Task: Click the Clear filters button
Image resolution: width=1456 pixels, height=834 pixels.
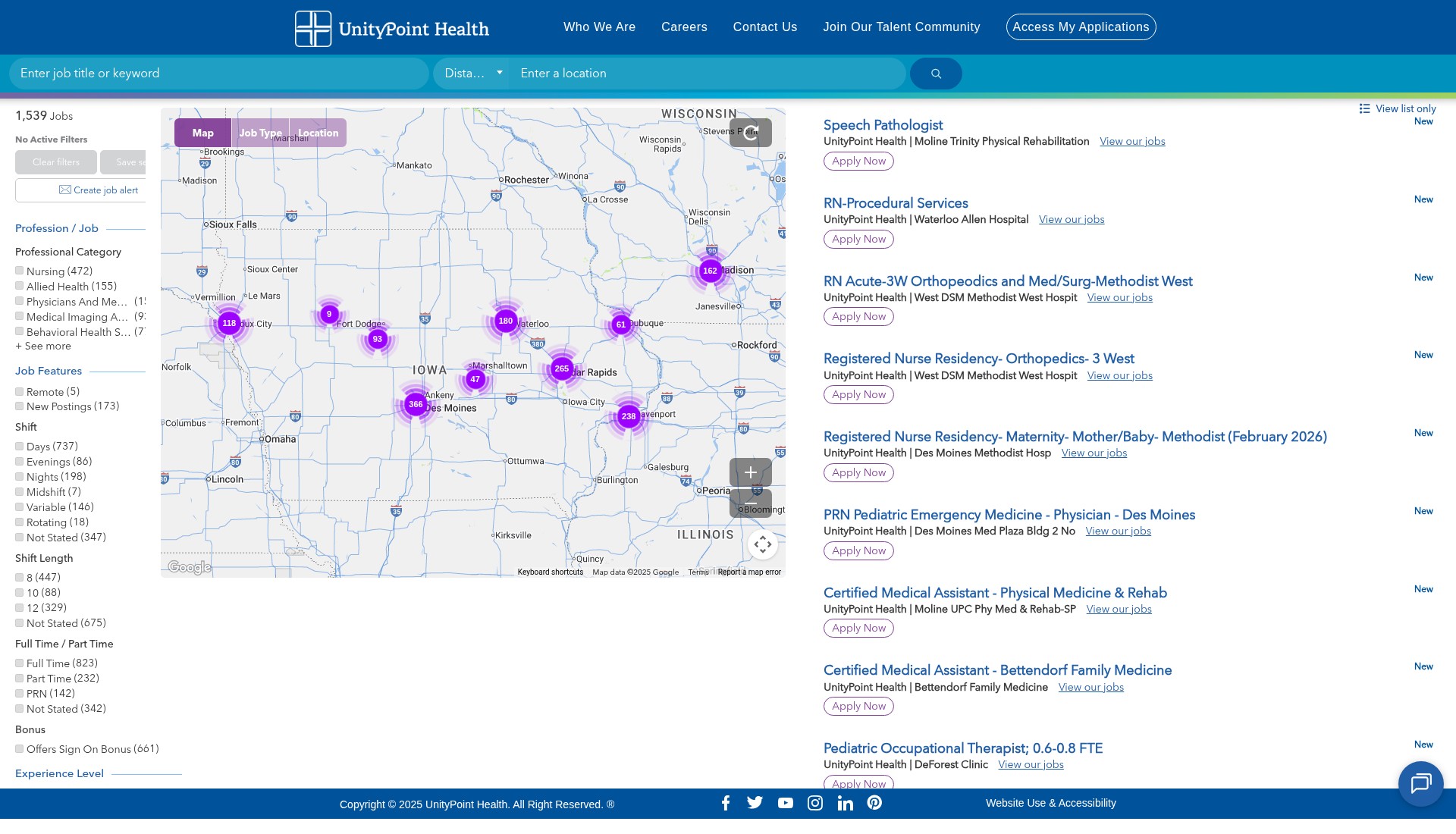Action: pos(56,162)
